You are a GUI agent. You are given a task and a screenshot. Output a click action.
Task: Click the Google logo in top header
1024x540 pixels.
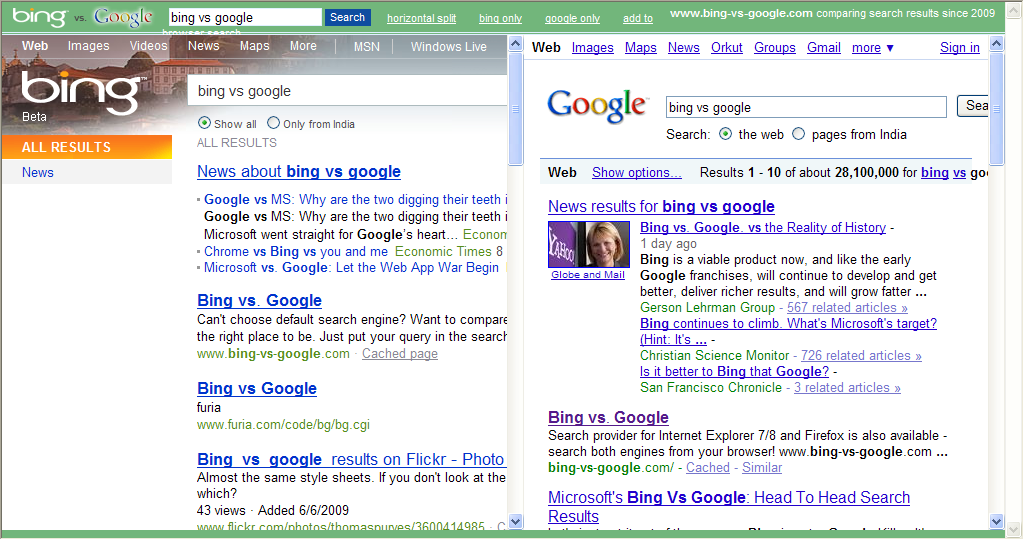(x=123, y=17)
